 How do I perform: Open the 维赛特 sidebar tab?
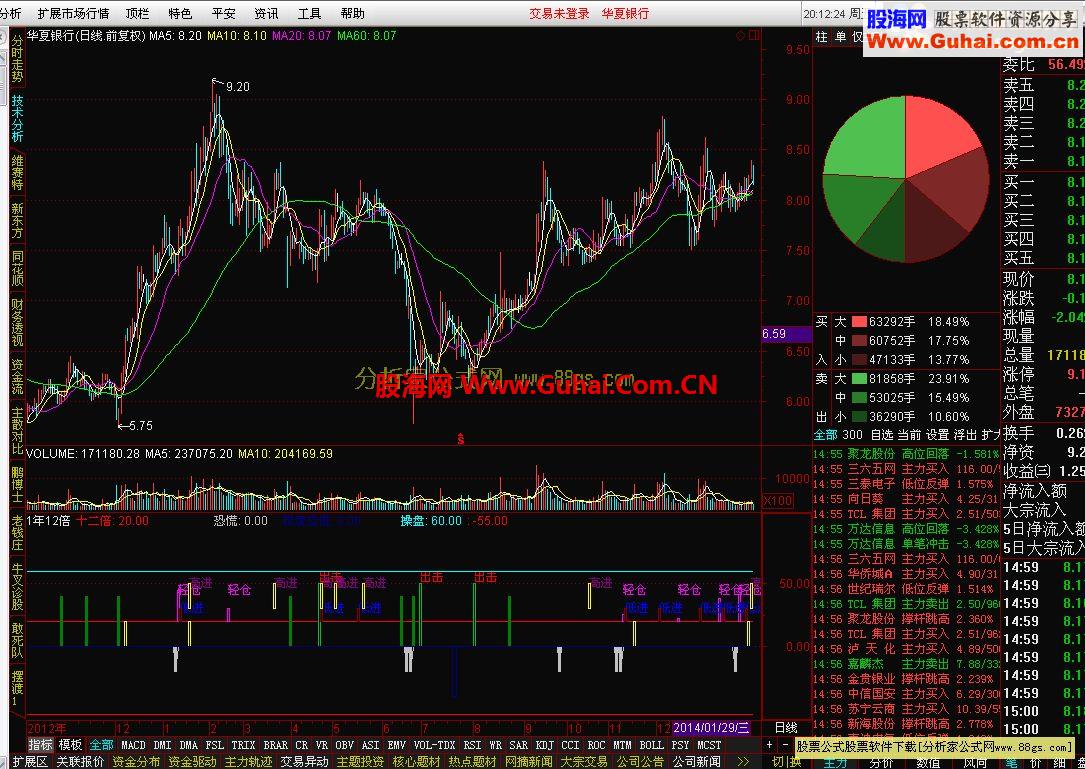pos(17,172)
